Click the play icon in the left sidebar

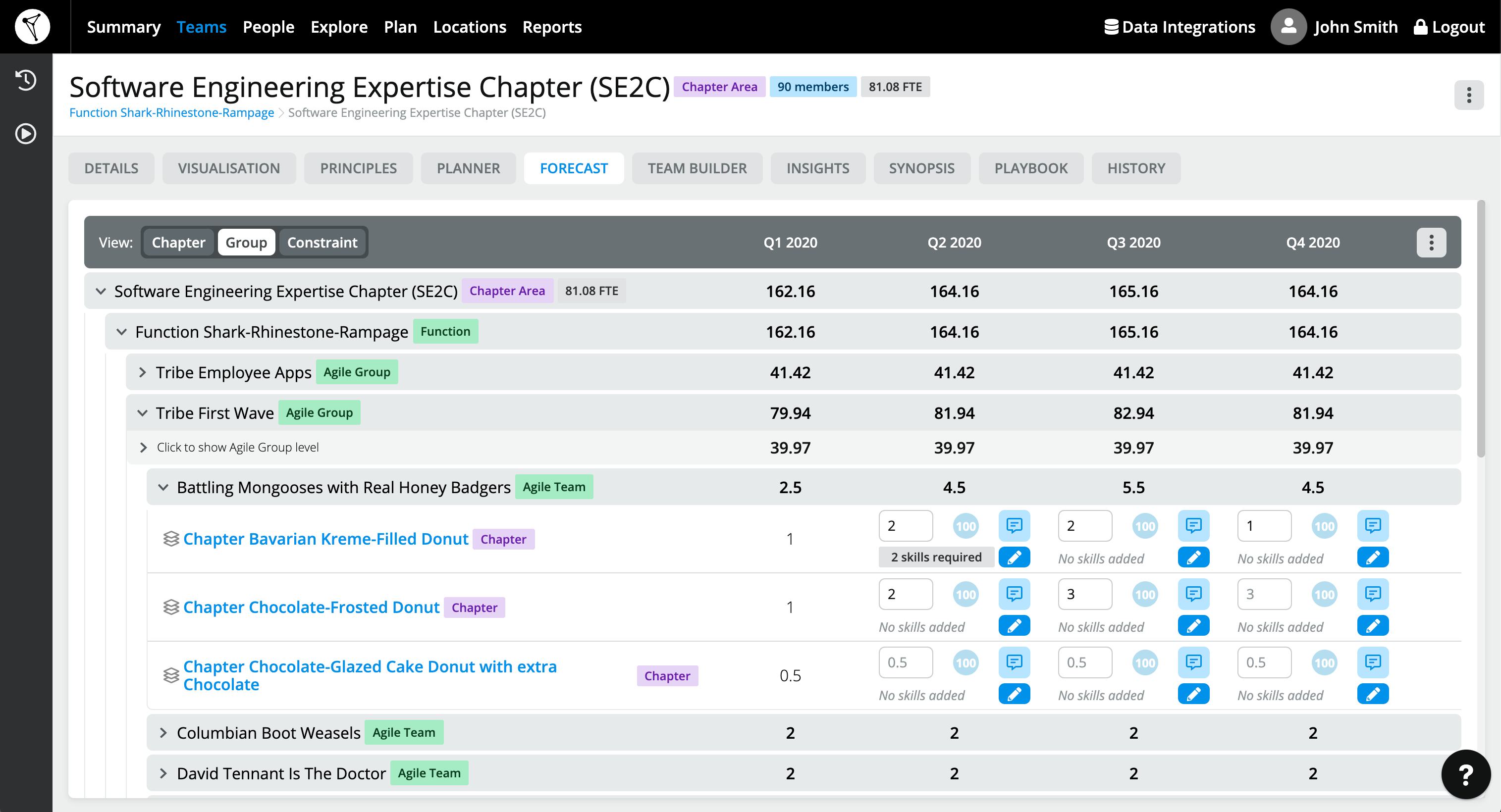(25, 133)
